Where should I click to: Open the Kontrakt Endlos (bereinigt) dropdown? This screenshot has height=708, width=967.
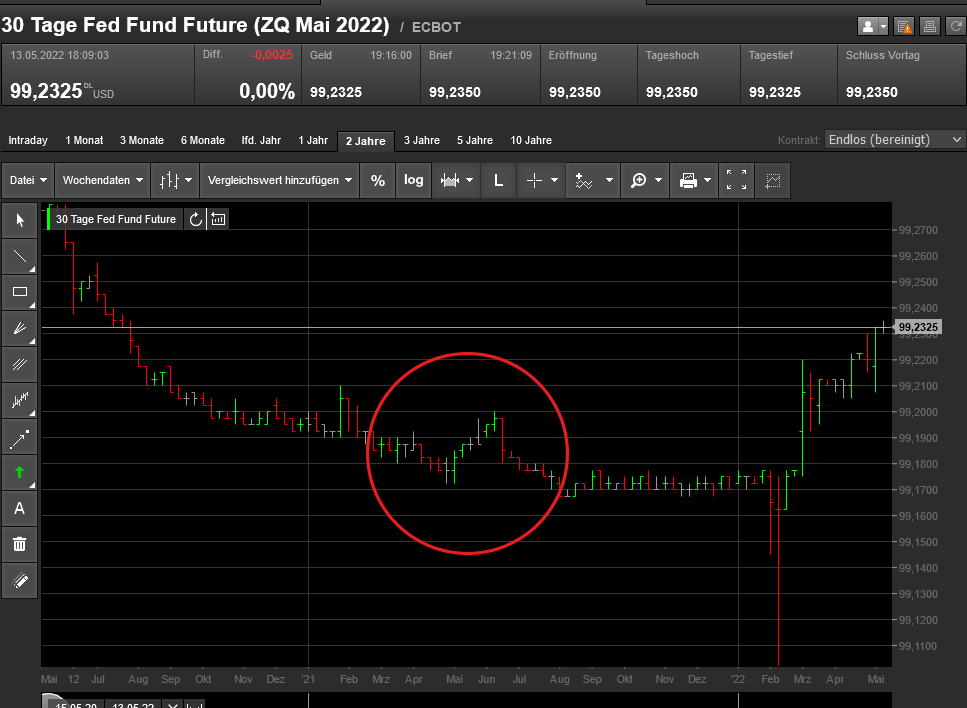click(894, 140)
